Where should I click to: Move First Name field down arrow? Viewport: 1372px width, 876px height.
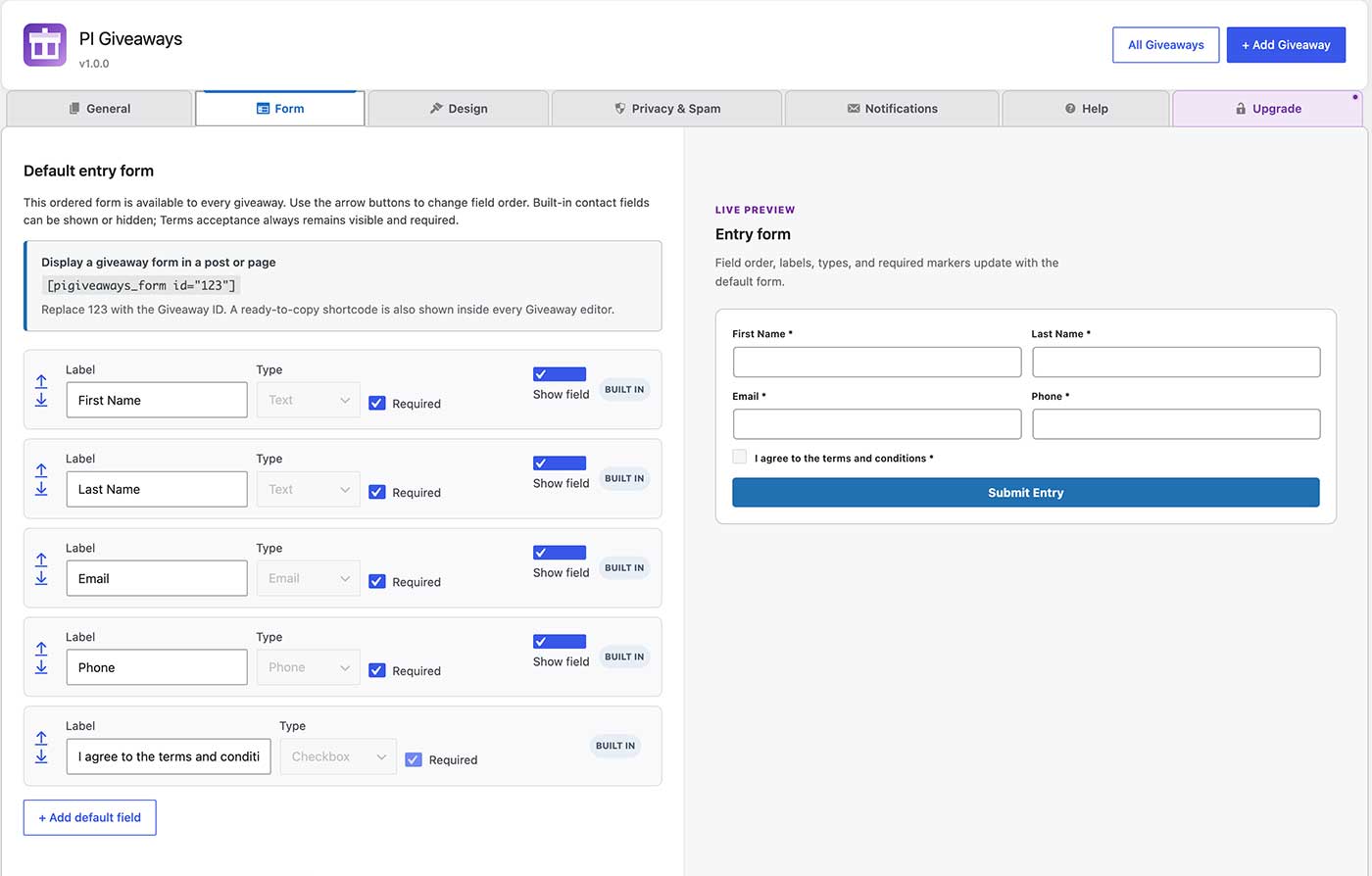(x=41, y=400)
